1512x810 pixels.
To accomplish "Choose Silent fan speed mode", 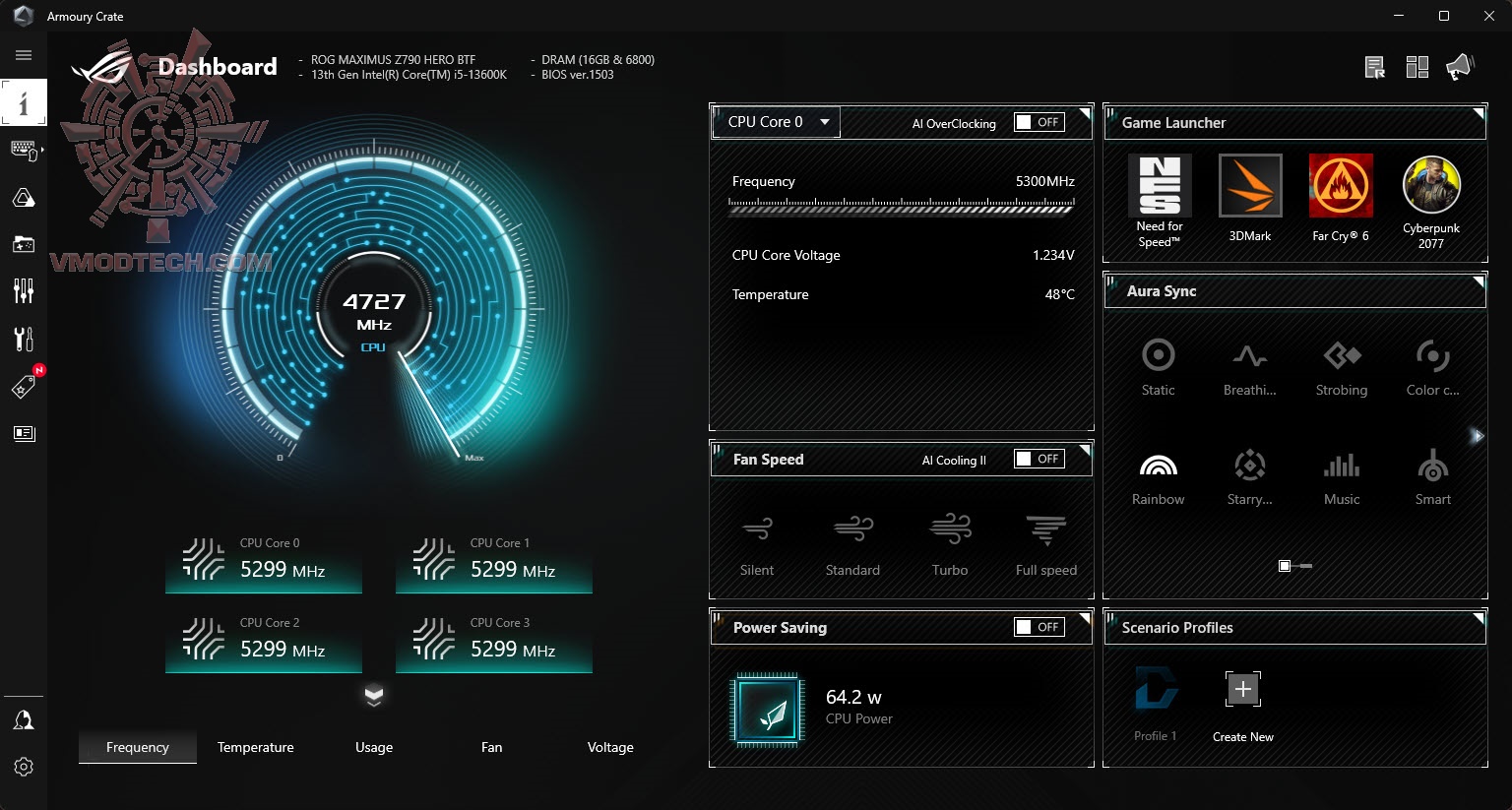I will click(x=757, y=544).
